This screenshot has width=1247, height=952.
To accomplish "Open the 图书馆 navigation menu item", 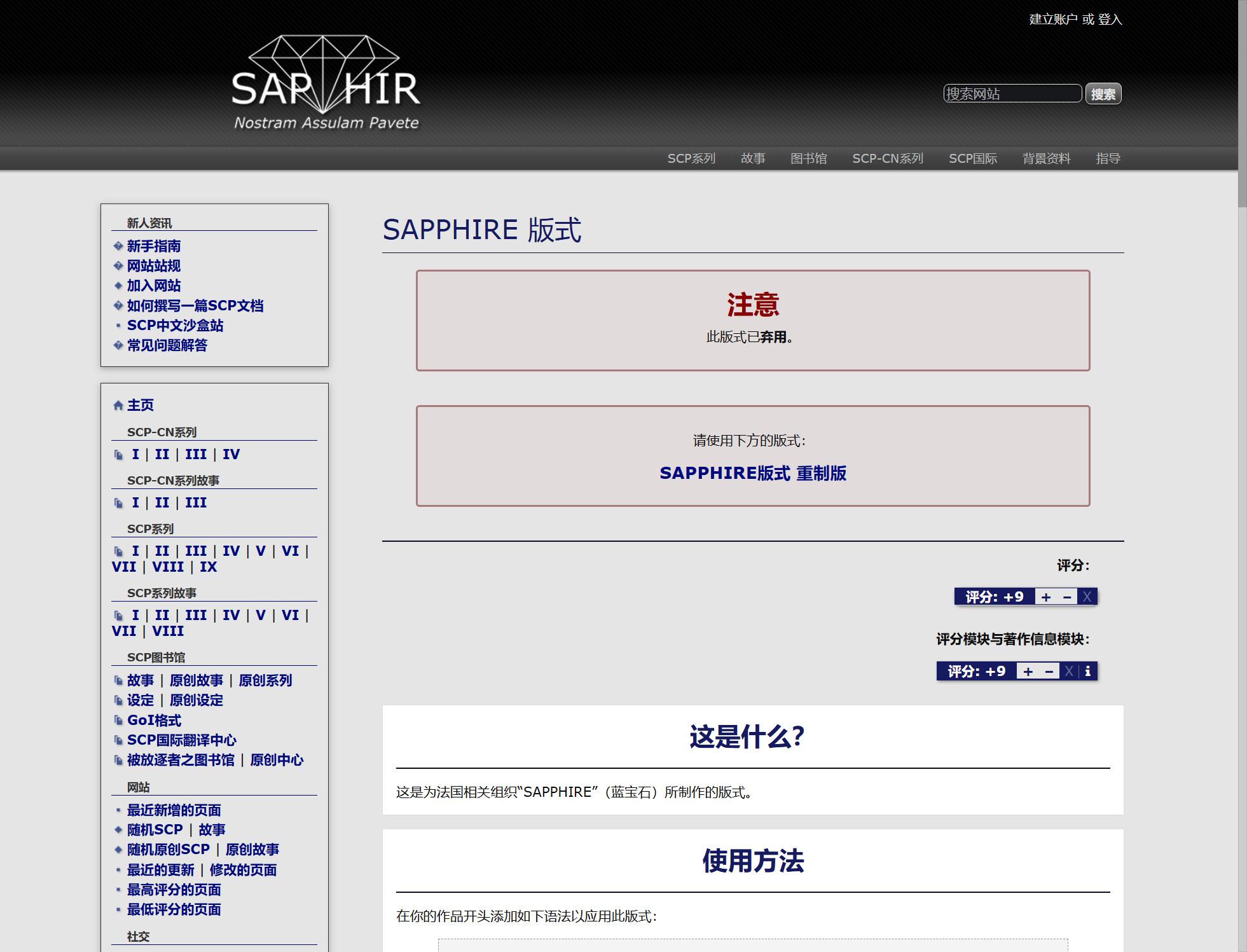I will click(808, 158).
